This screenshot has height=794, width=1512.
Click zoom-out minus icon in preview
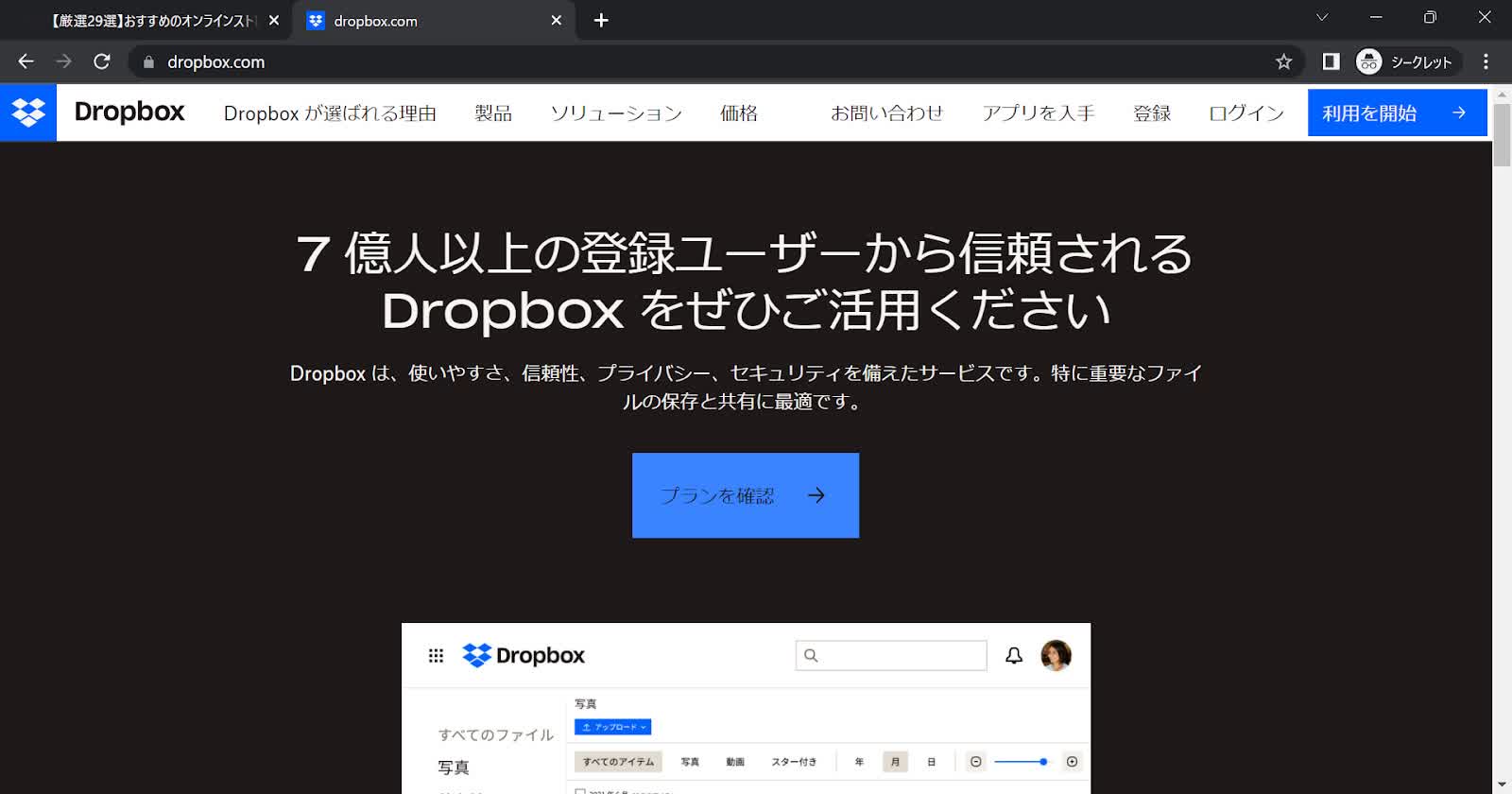coord(976,761)
